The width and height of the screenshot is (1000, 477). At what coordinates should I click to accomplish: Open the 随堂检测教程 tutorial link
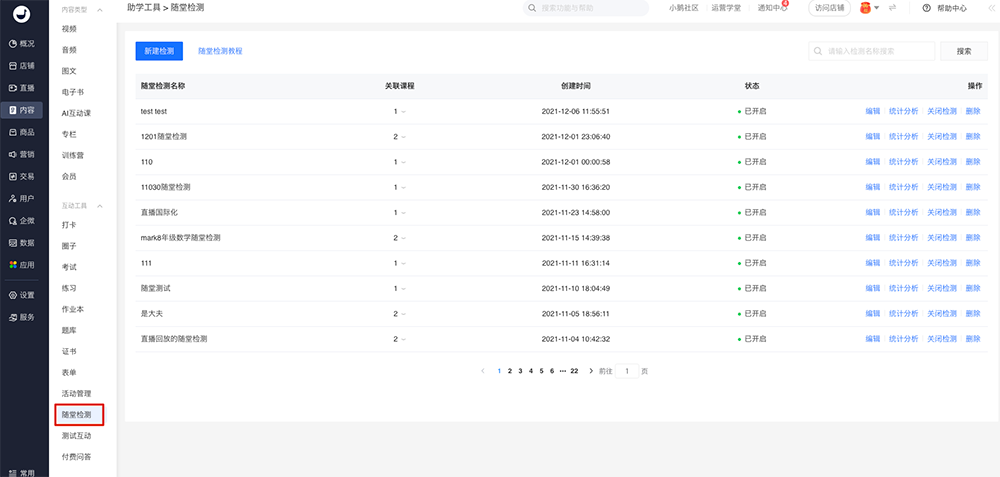pyautogui.click(x=220, y=50)
